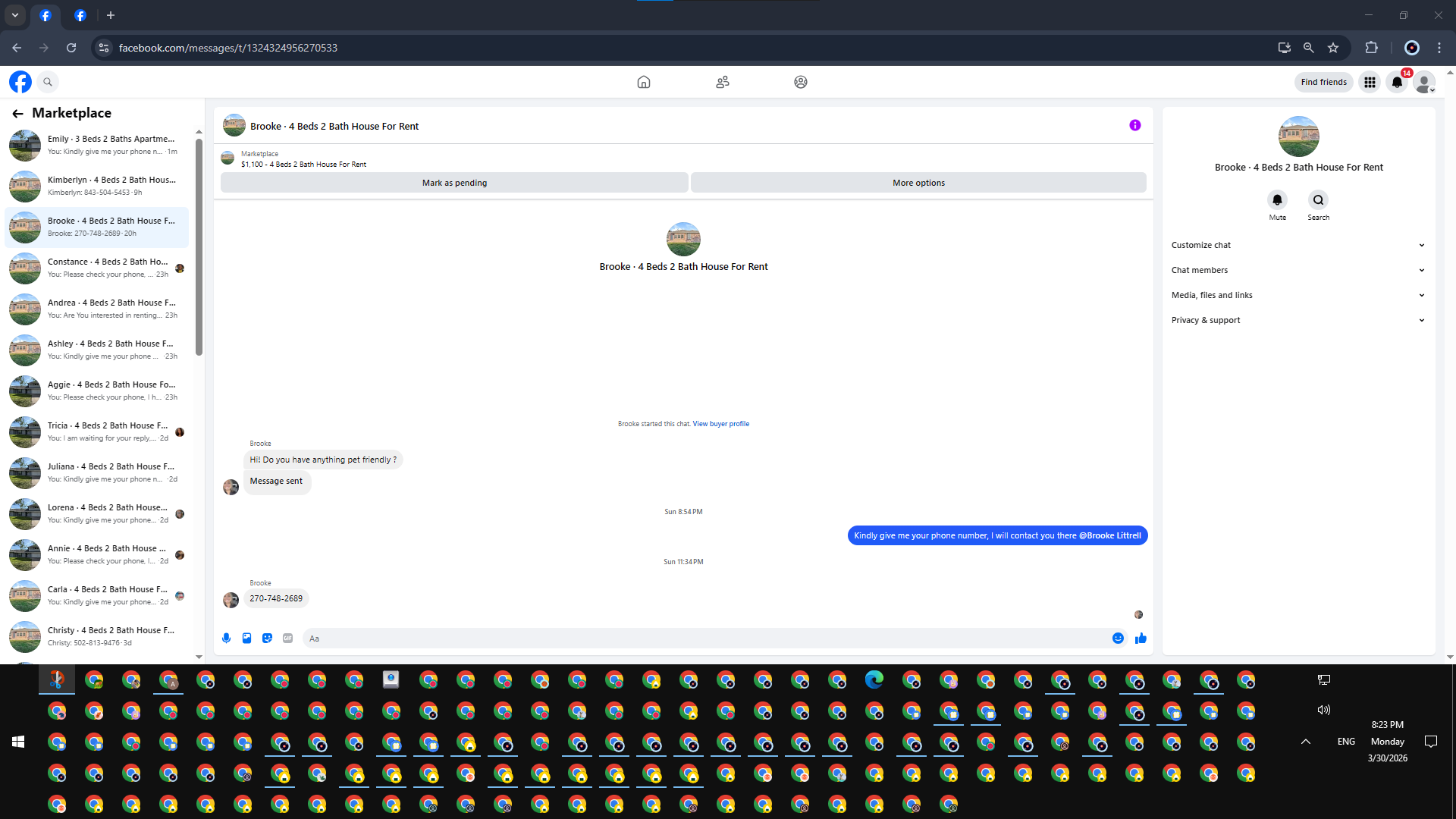The width and height of the screenshot is (1456, 819).
Task: Expand Media, files and links section
Action: point(1298,295)
